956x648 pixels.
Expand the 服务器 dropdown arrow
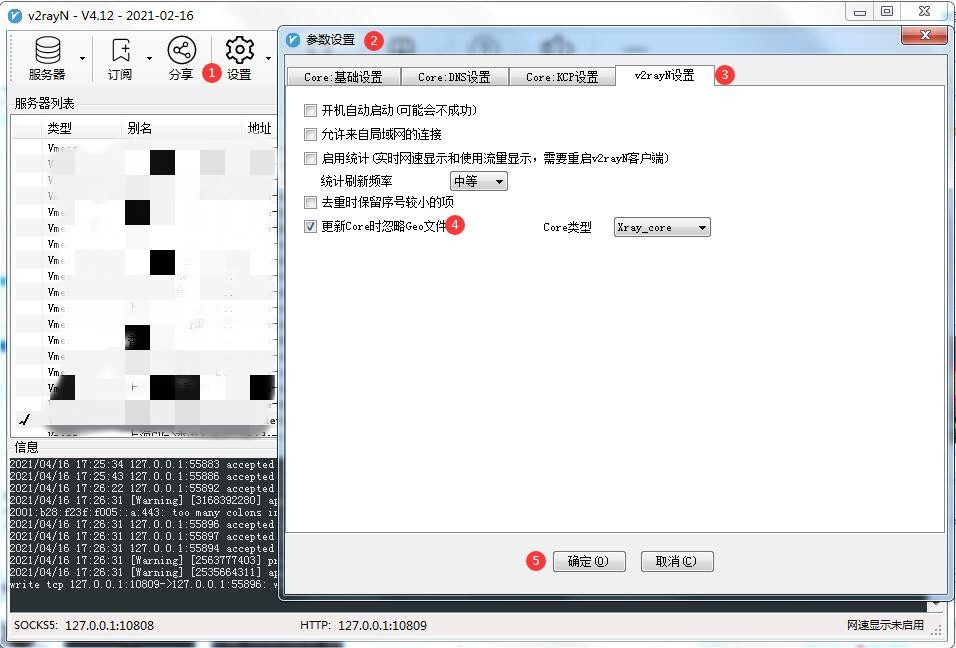pos(82,59)
